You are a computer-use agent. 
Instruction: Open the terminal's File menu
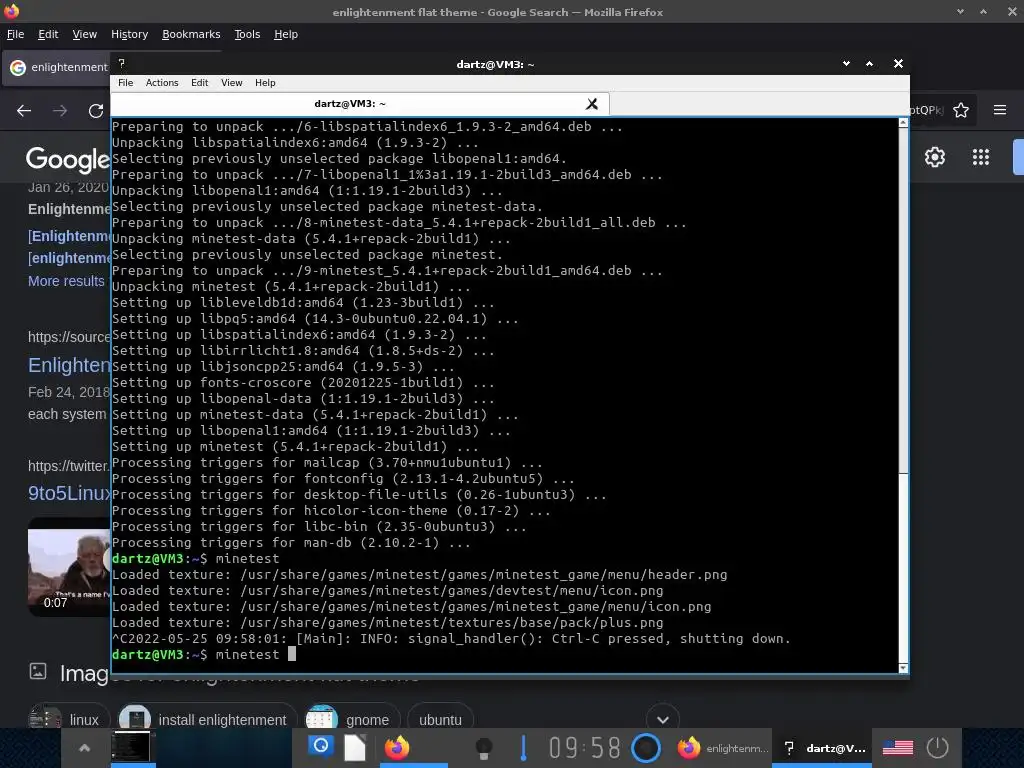pos(125,83)
